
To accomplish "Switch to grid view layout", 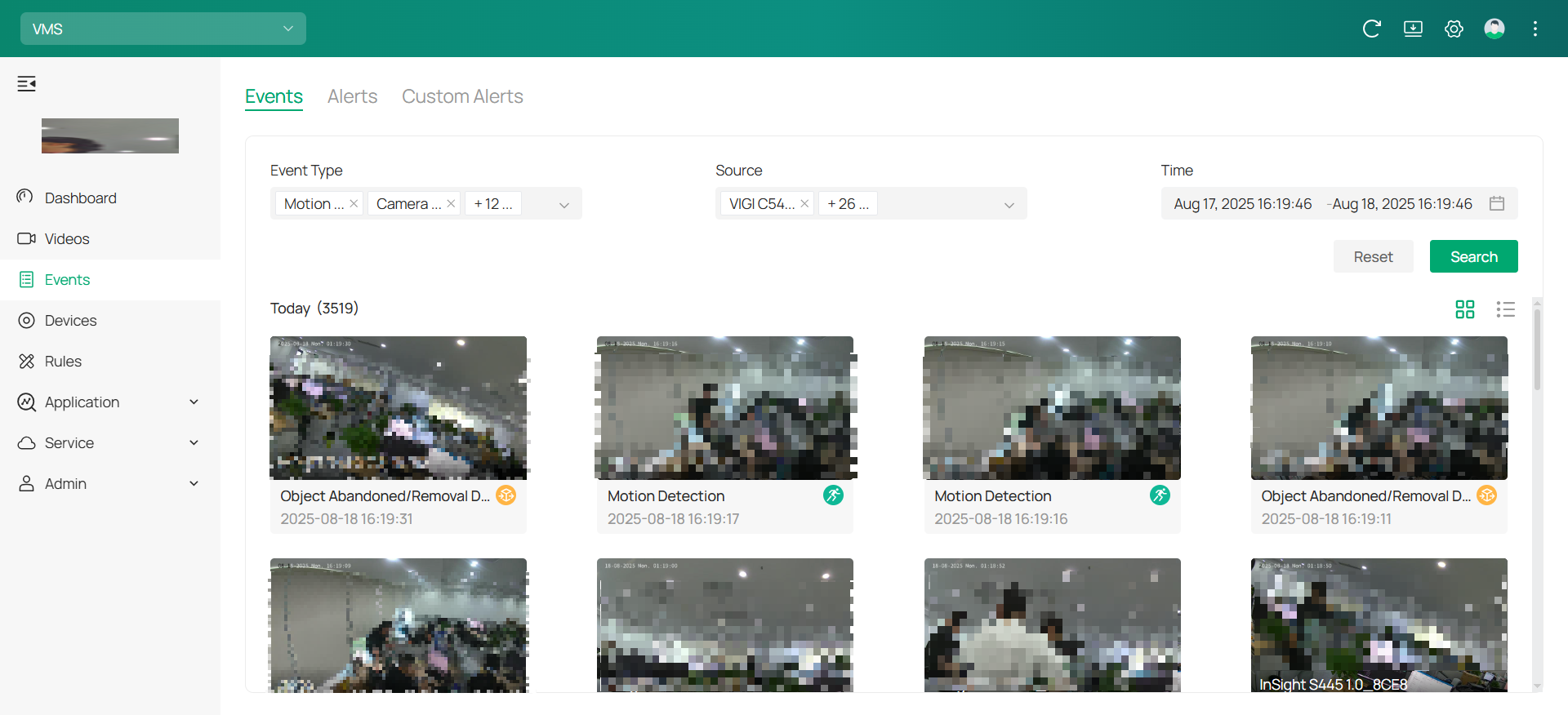I will 1465,309.
